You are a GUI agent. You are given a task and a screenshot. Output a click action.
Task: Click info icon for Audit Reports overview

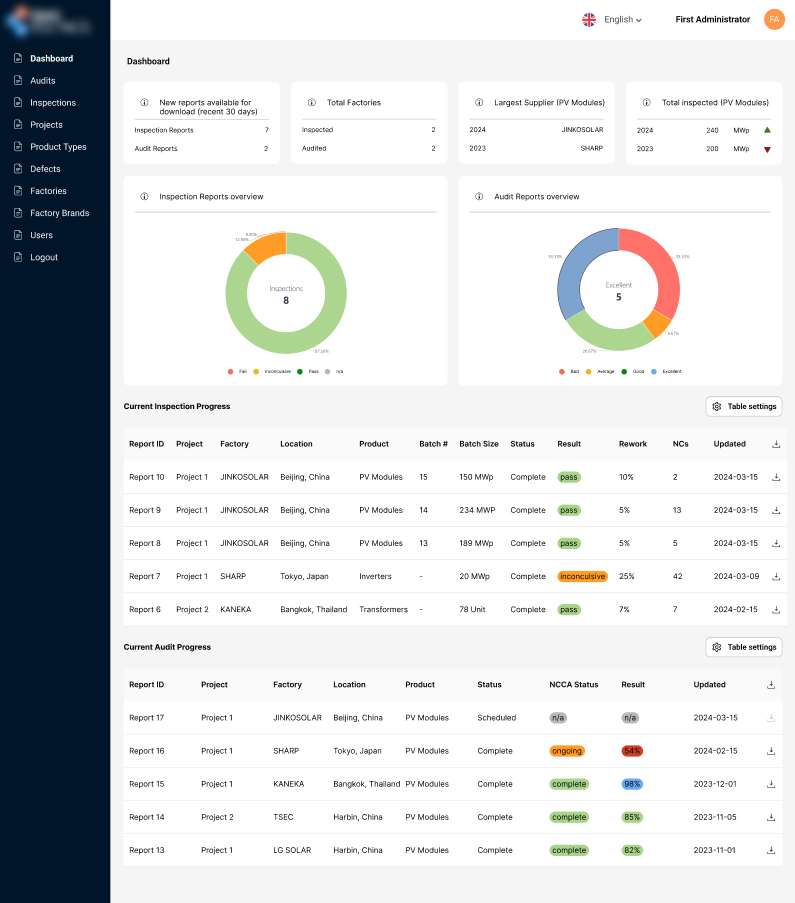479,196
